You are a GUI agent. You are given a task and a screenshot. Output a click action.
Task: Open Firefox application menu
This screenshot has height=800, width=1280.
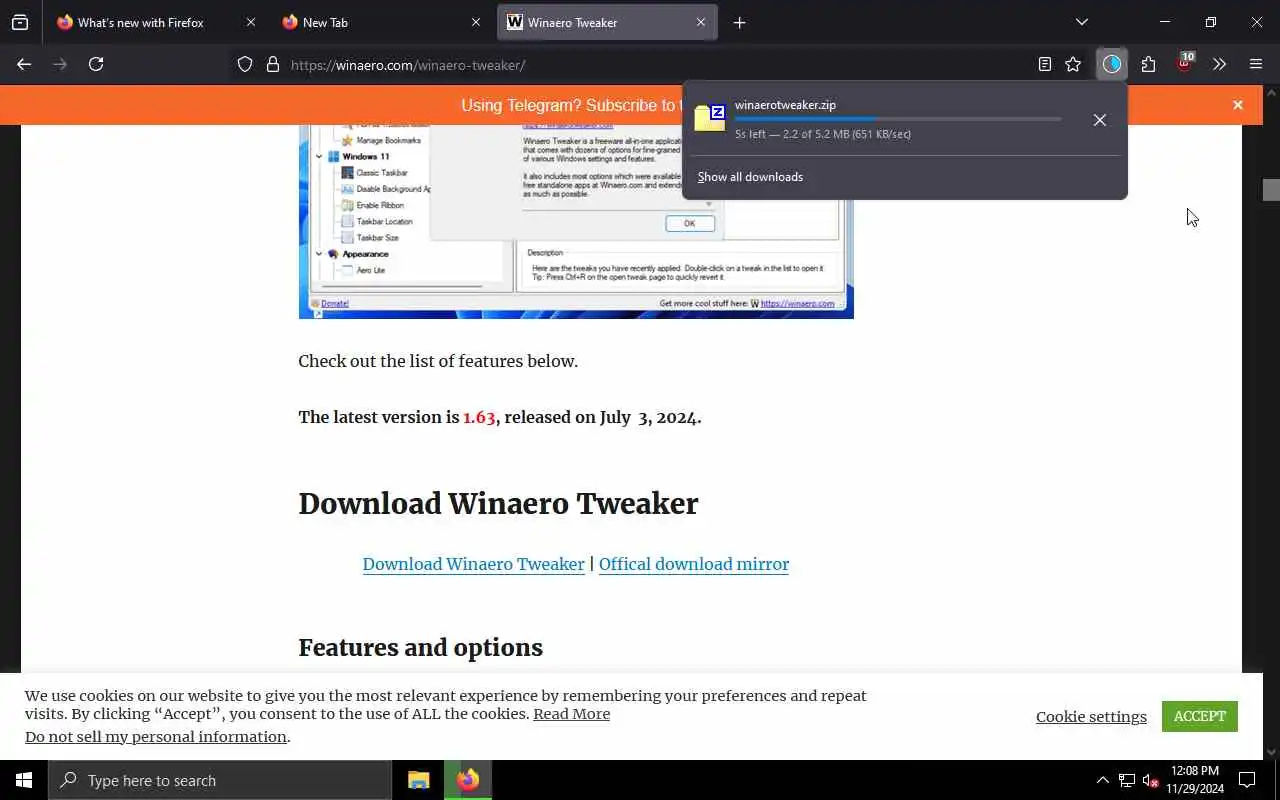coord(1256,64)
